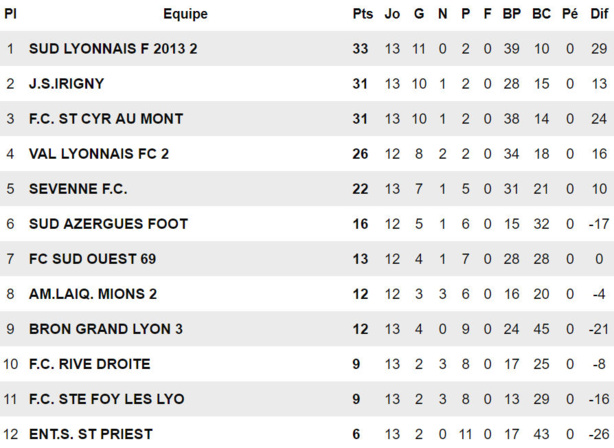Click the Pl column header
The width and height of the screenshot is (614, 448).
tap(10, 14)
